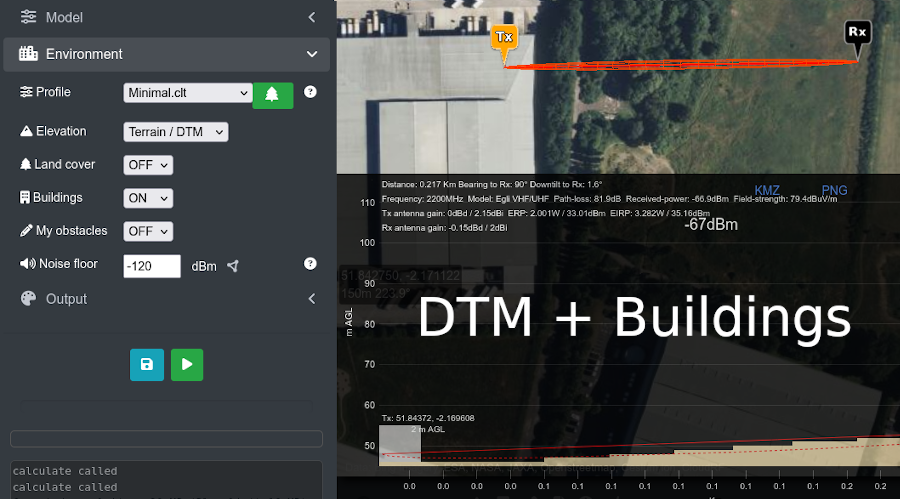Click the Profile sliders icon label
The width and height of the screenshot is (900, 499).
[x=26, y=92]
